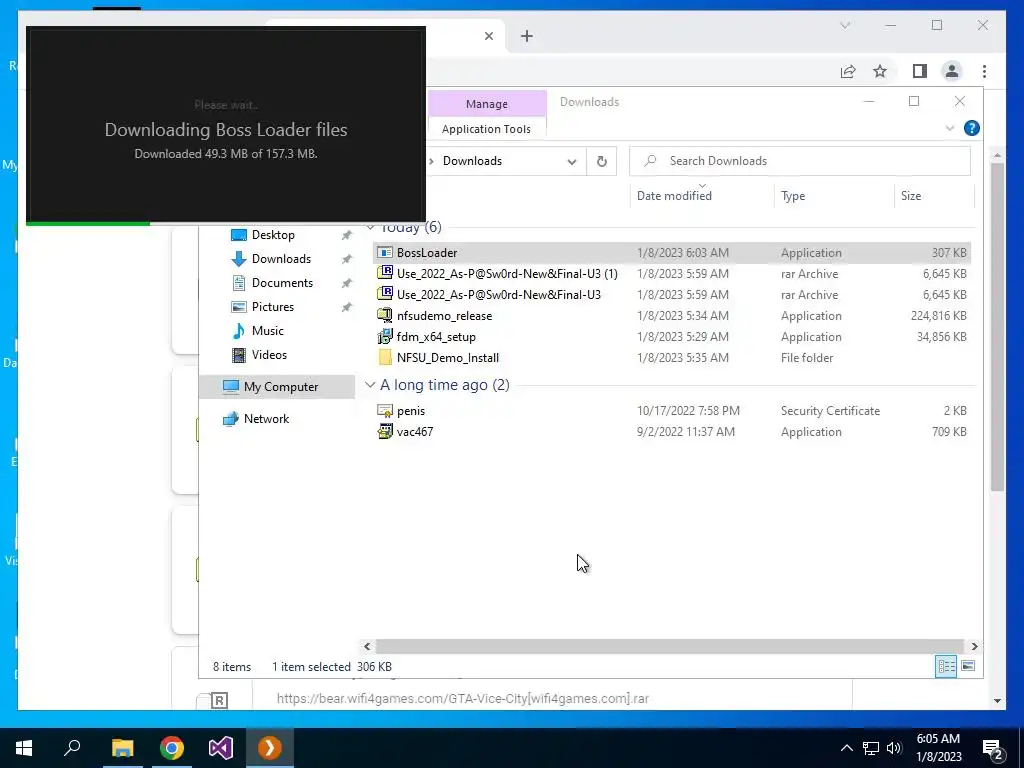The height and width of the screenshot is (768, 1024).
Task: Open Visual Studio from the taskbar
Action: (x=221, y=748)
